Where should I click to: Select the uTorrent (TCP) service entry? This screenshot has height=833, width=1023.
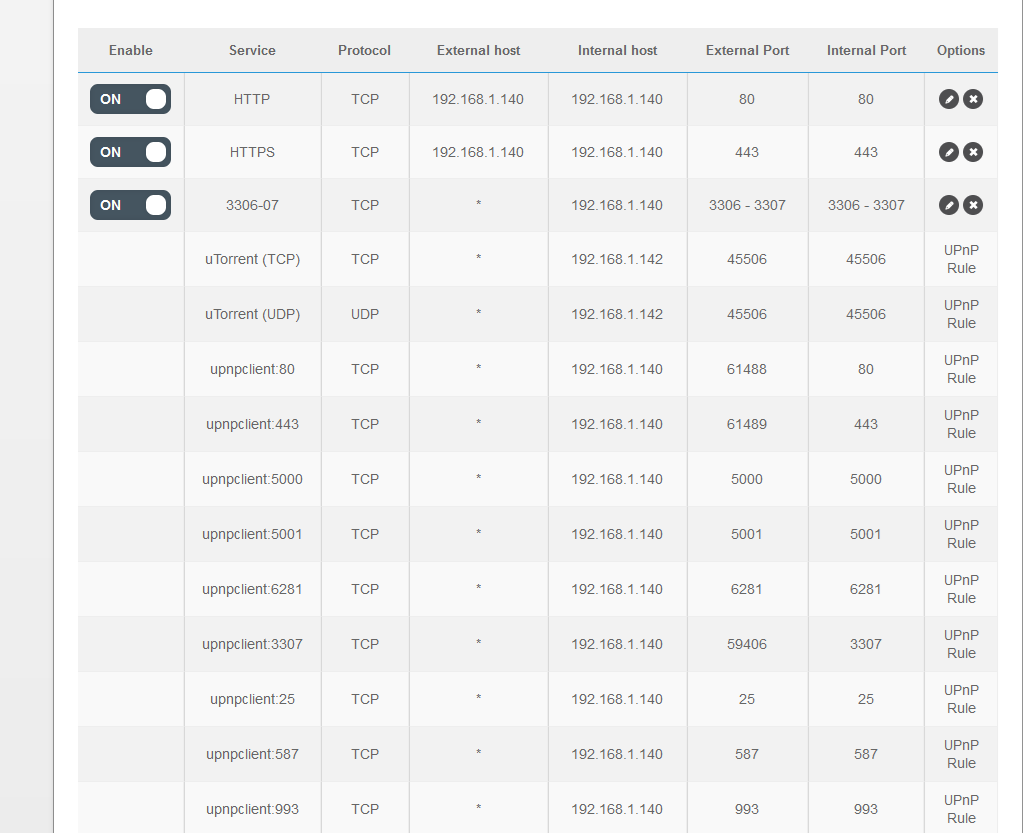pos(252,259)
